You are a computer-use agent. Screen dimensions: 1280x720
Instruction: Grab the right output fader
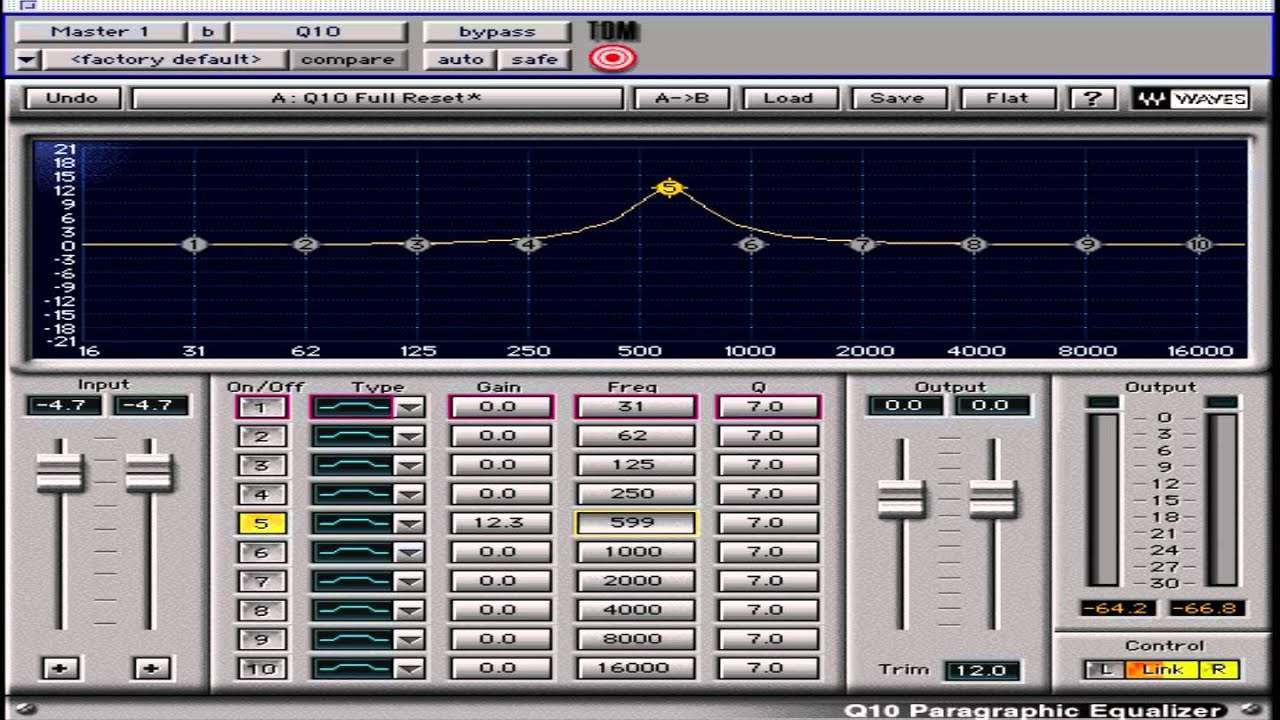[x=993, y=497]
